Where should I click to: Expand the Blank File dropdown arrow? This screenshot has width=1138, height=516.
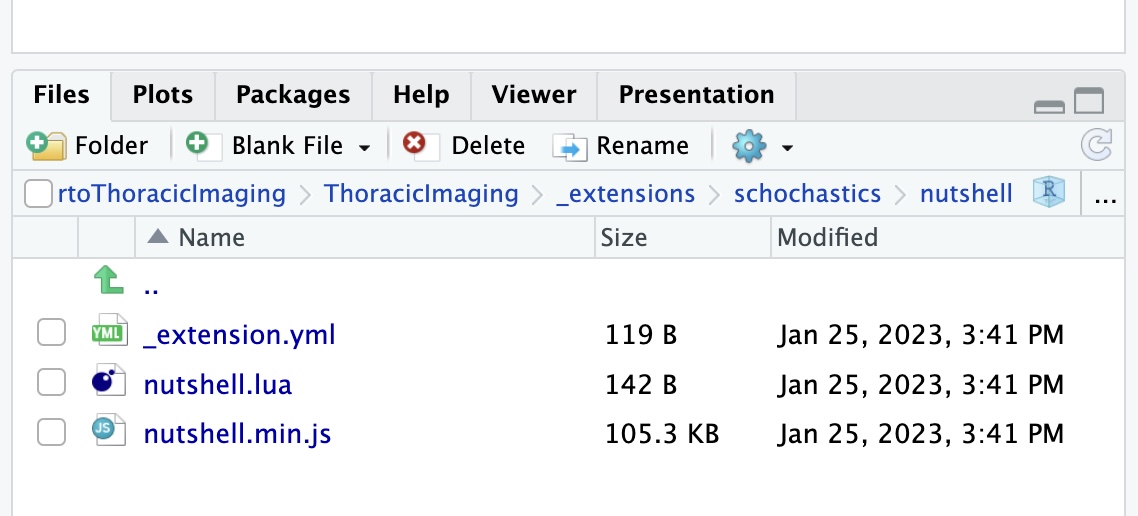pyautogui.click(x=364, y=148)
